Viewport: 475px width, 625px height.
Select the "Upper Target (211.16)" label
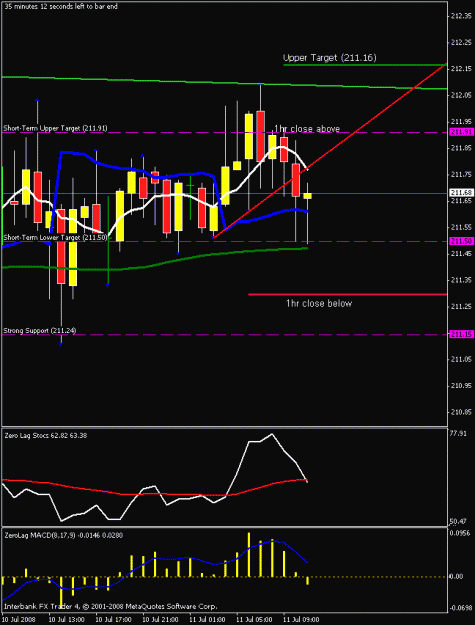(x=330, y=58)
